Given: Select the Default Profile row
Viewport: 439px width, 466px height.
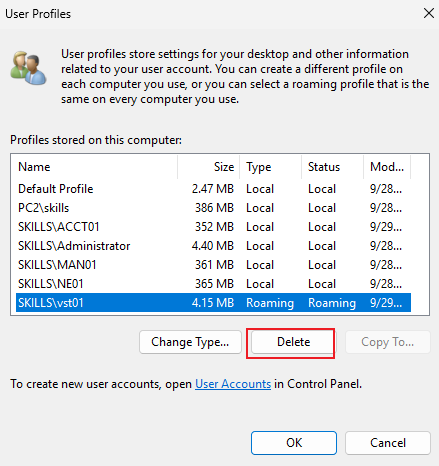Looking at the screenshot, I should click(x=213, y=189).
